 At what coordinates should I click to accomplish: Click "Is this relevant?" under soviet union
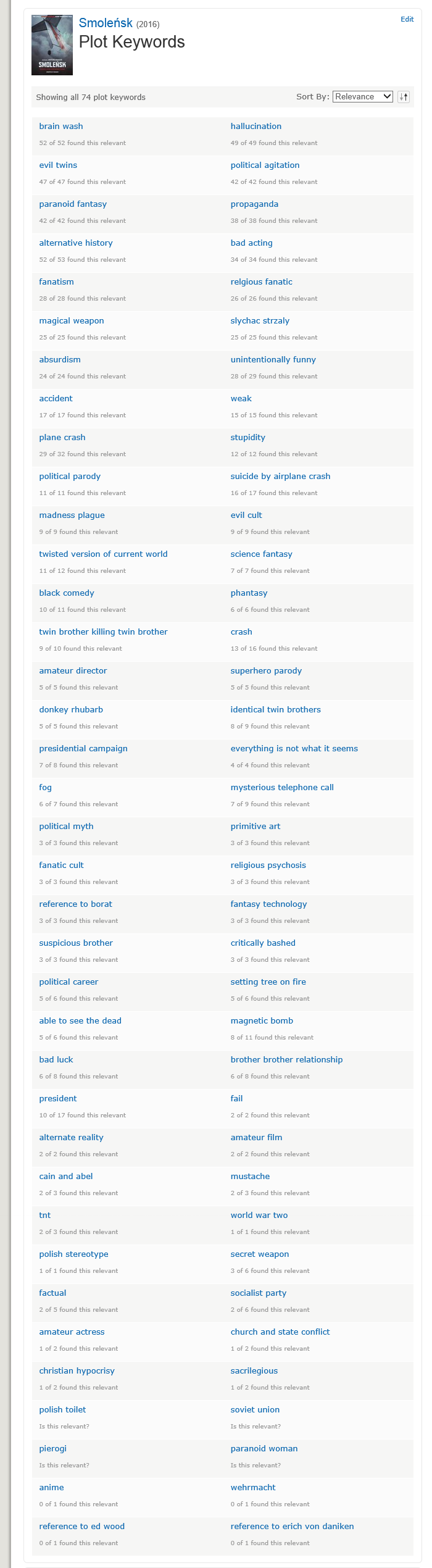click(x=255, y=1427)
